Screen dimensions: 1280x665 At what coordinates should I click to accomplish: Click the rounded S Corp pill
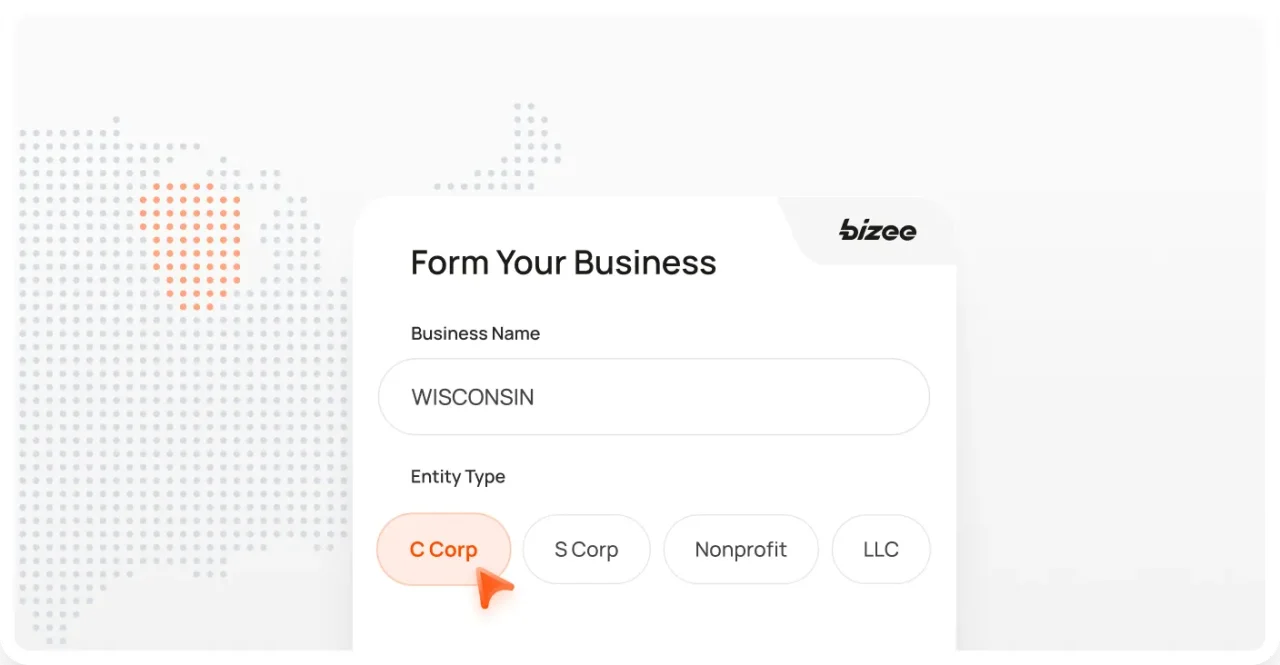pyautogui.click(x=586, y=549)
